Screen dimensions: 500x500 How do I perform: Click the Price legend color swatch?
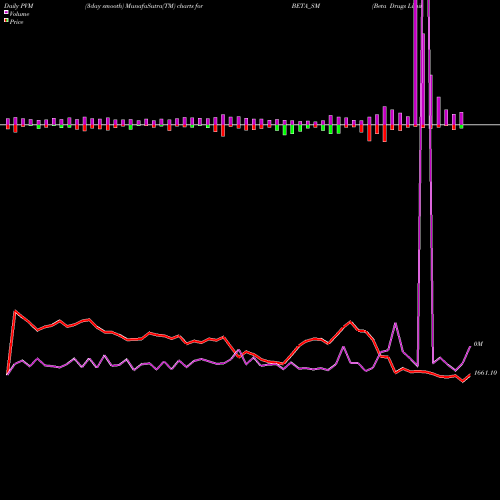pyautogui.click(x=6, y=21)
